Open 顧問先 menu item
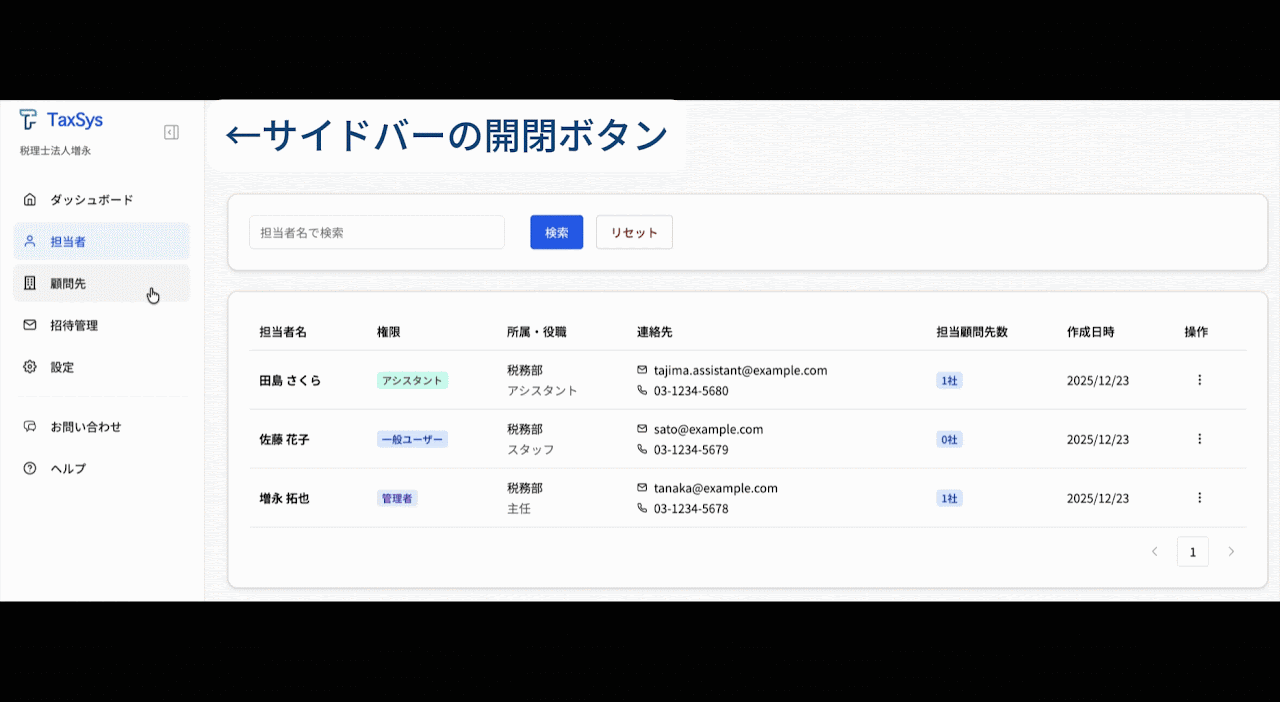 [101, 284]
